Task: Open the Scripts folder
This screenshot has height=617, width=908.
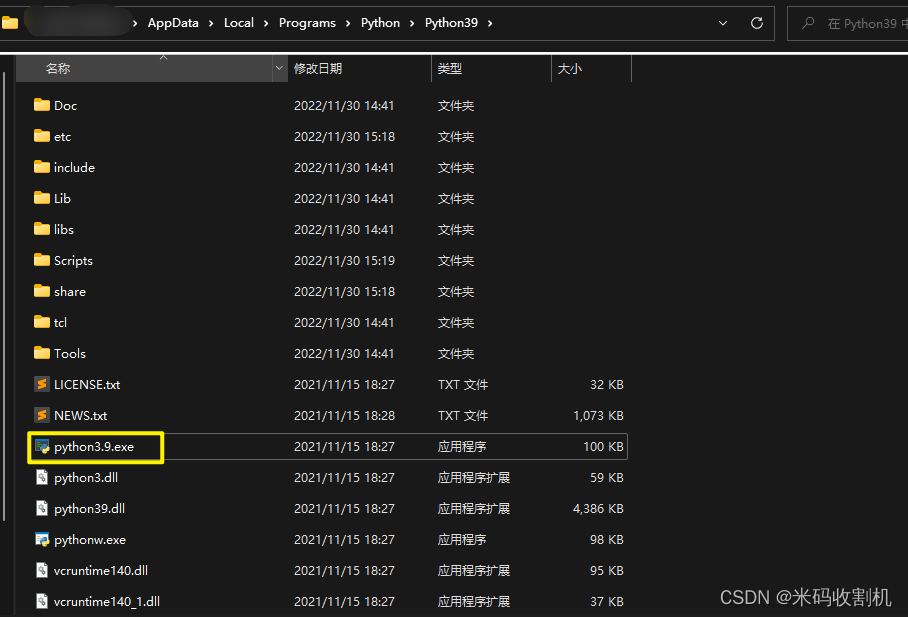Action: [69, 260]
